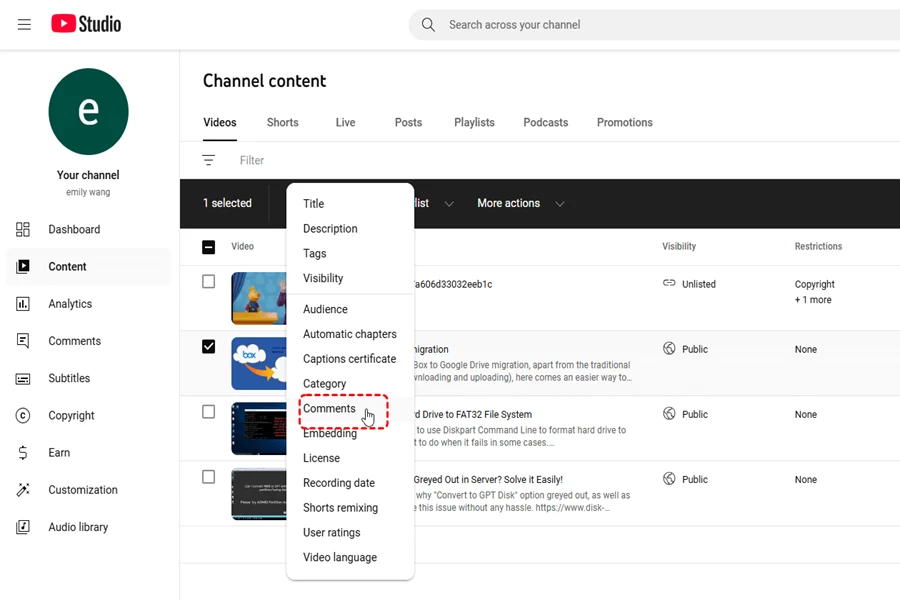900x600 pixels.
Task: Toggle the select-all videos checkbox in header
Action: (x=208, y=247)
